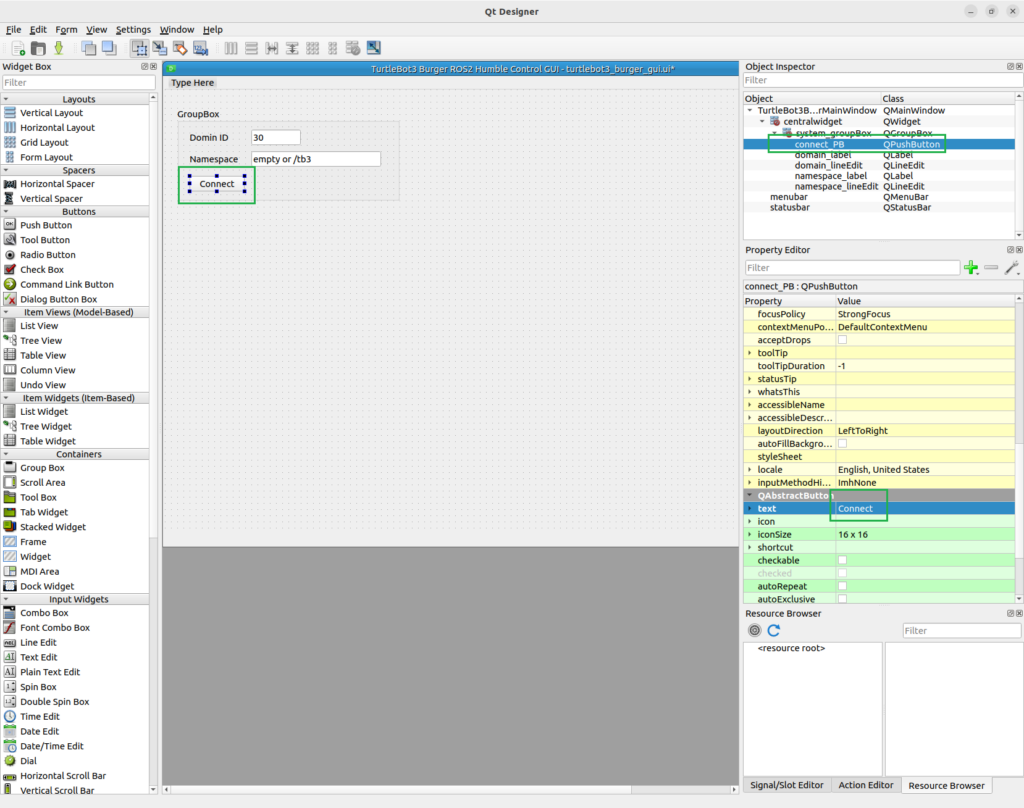Float the Widget Box panel icon
1024x808 pixels.
tap(144, 67)
